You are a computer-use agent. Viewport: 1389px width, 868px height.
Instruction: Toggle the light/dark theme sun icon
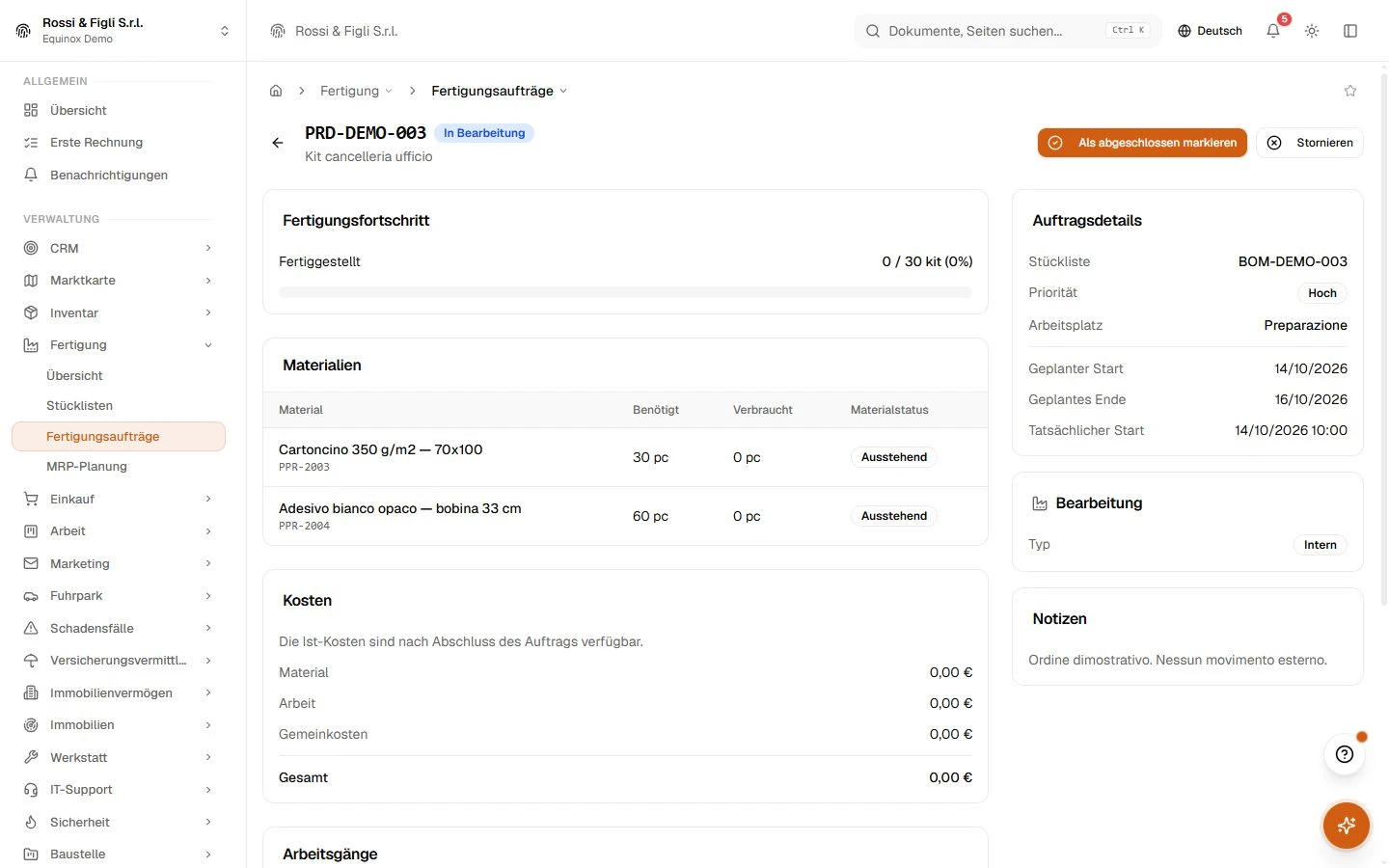click(x=1312, y=31)
